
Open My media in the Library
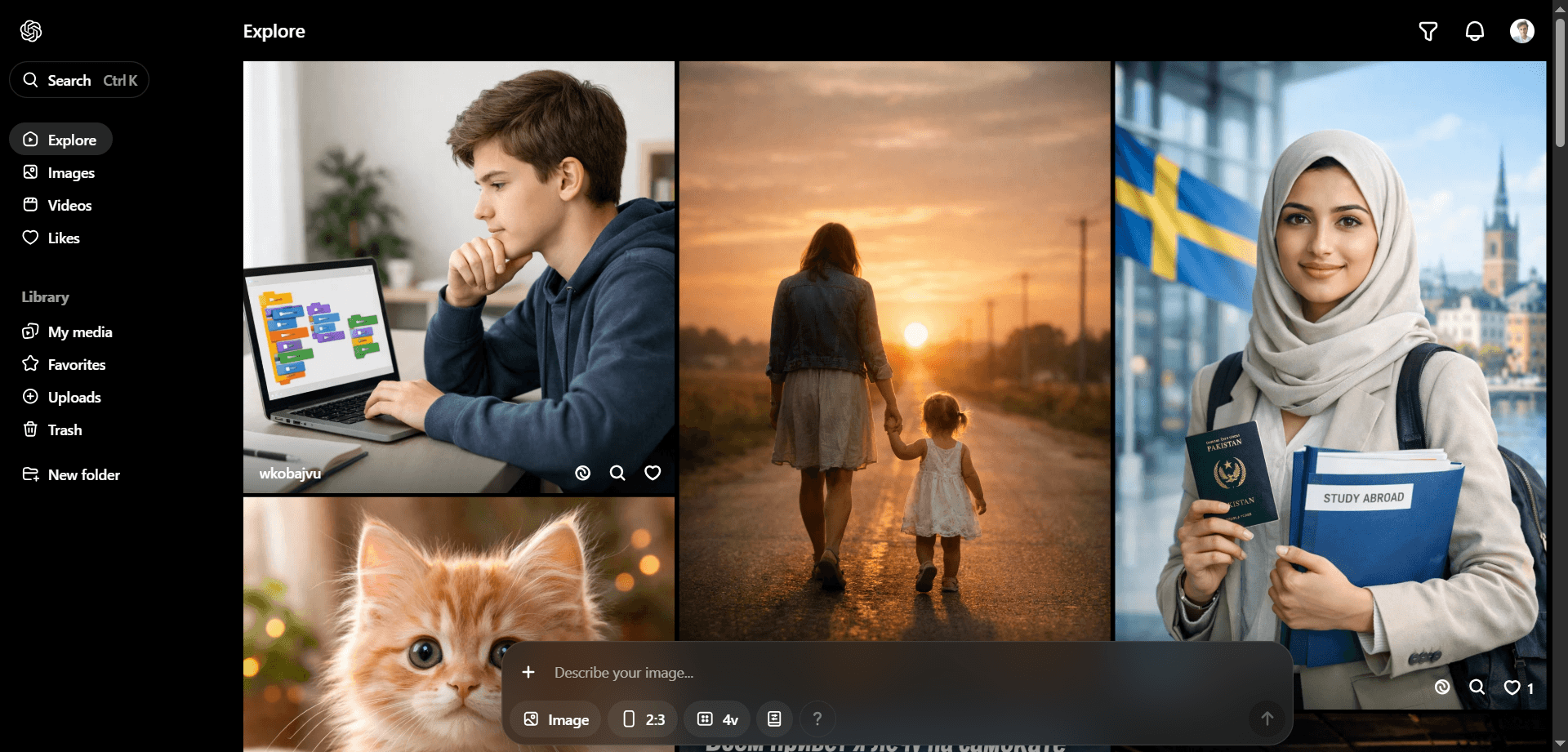pyautogui.click(x=80, y=332)
